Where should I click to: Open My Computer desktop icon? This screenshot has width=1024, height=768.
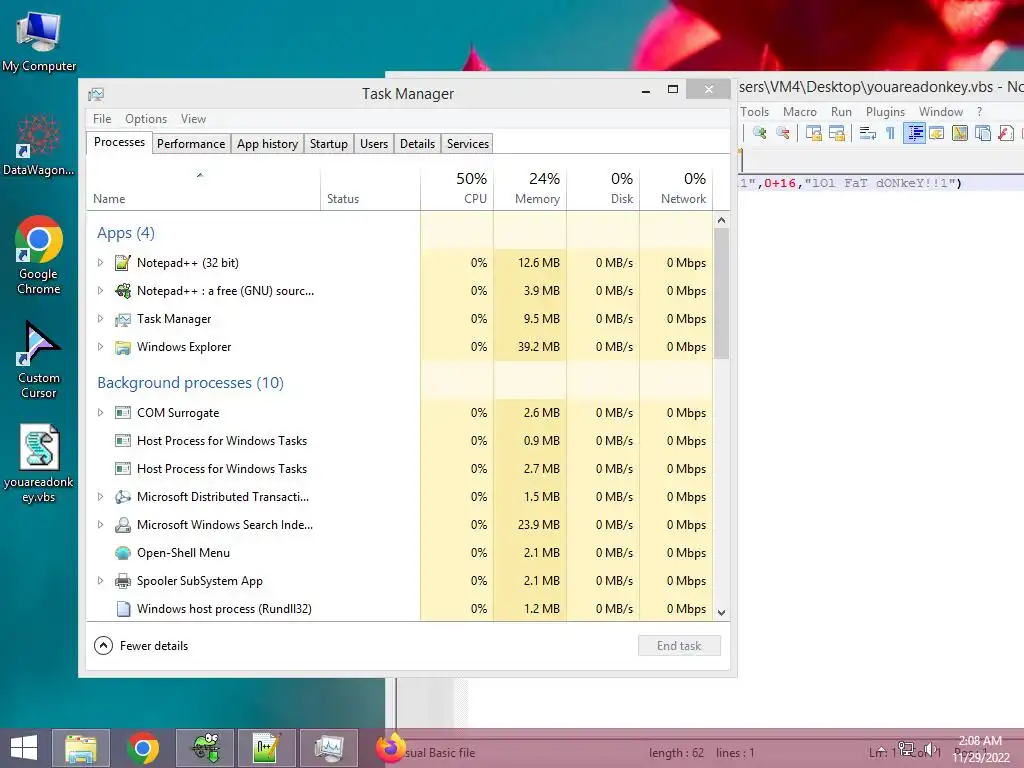tap(39, 42)
